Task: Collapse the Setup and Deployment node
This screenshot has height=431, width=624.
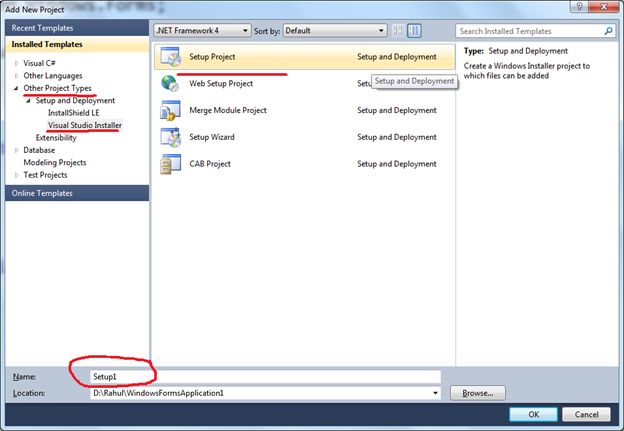Action: 28,101
